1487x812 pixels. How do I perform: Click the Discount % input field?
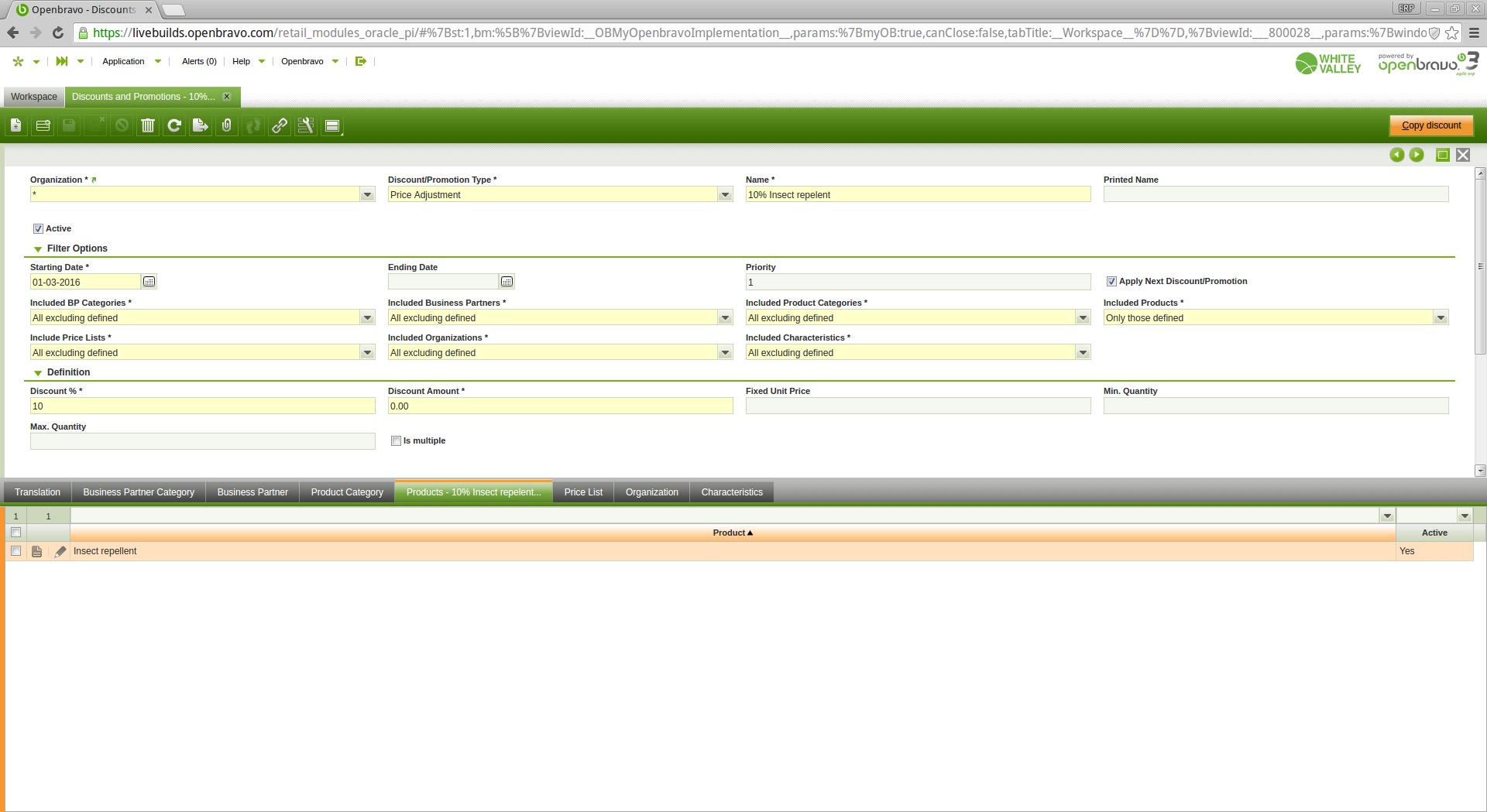(202, 406)
